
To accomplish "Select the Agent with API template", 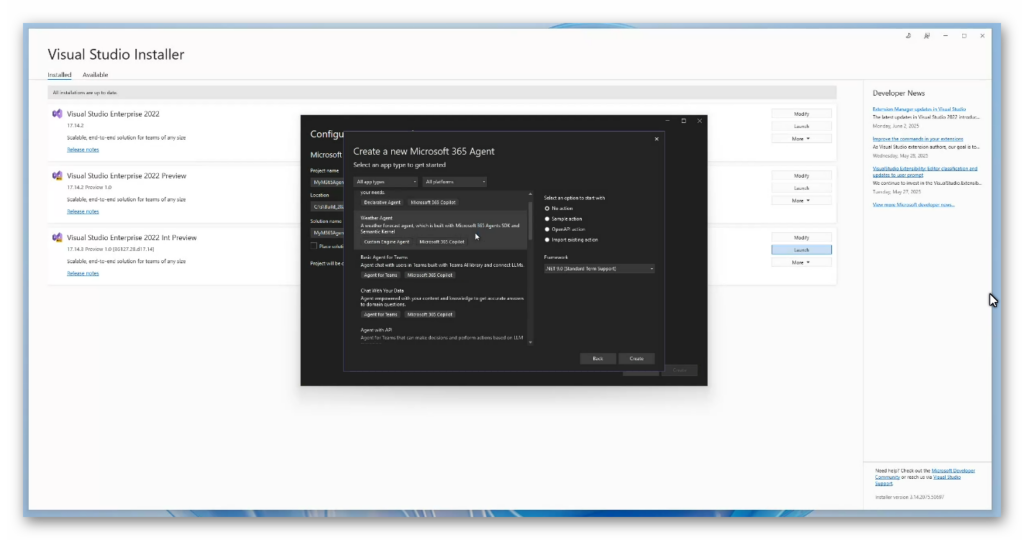I will coord(442,334).
